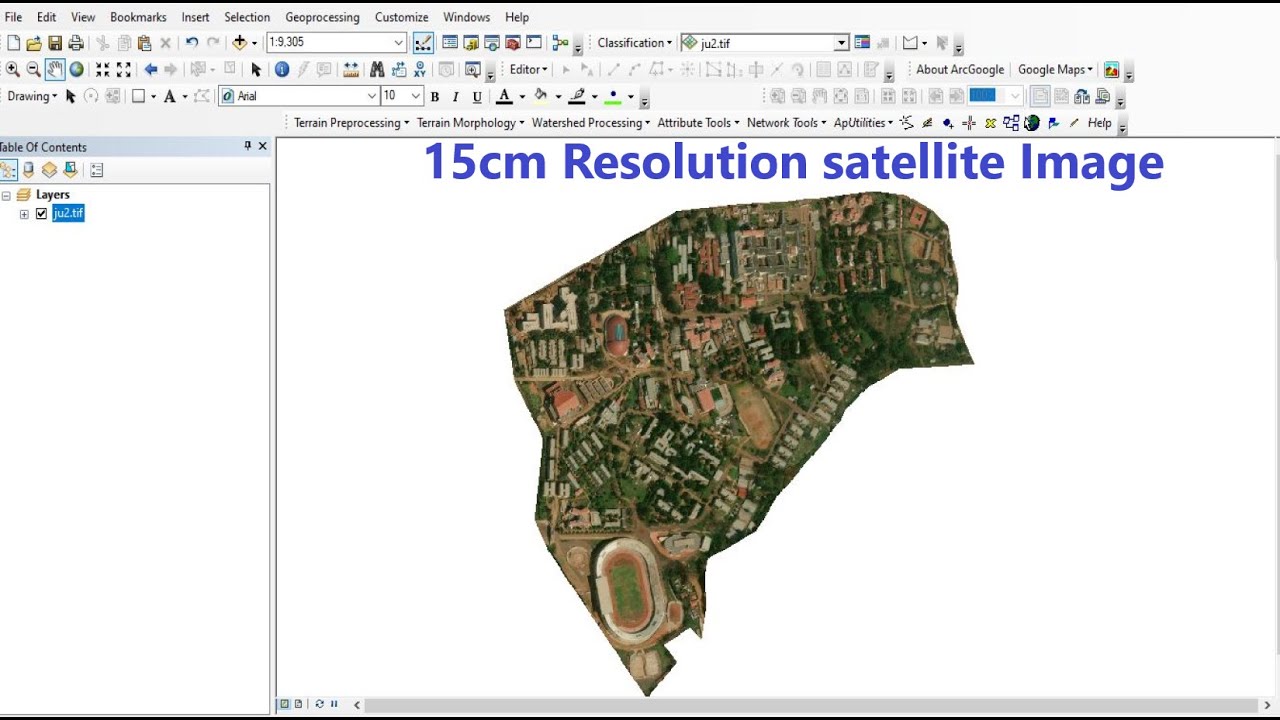This screenshot has height=720, width=1280.
Task: Expand the ju2.tif layer legend
Action: point(24,214)
